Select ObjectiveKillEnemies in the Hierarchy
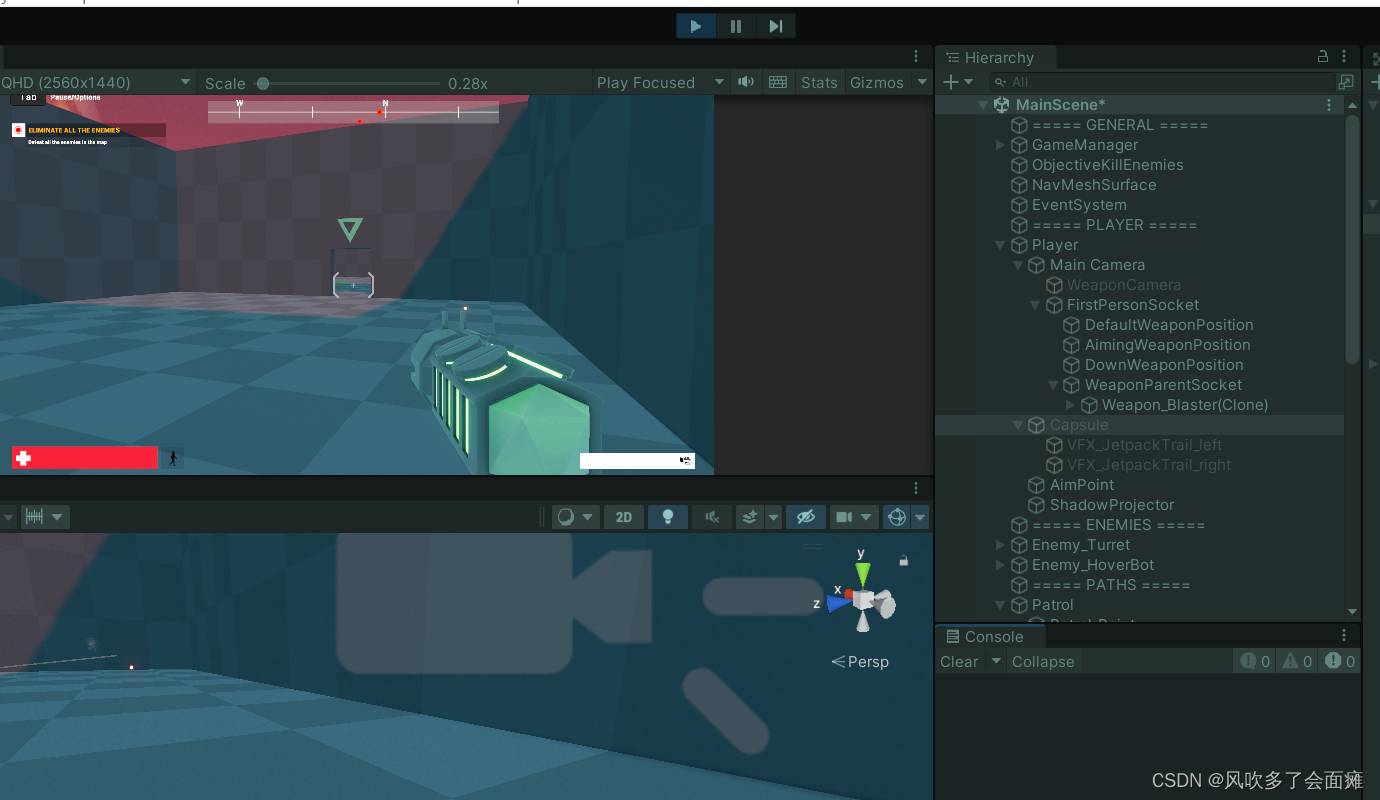1380x800 pixels. (1107, 165)
